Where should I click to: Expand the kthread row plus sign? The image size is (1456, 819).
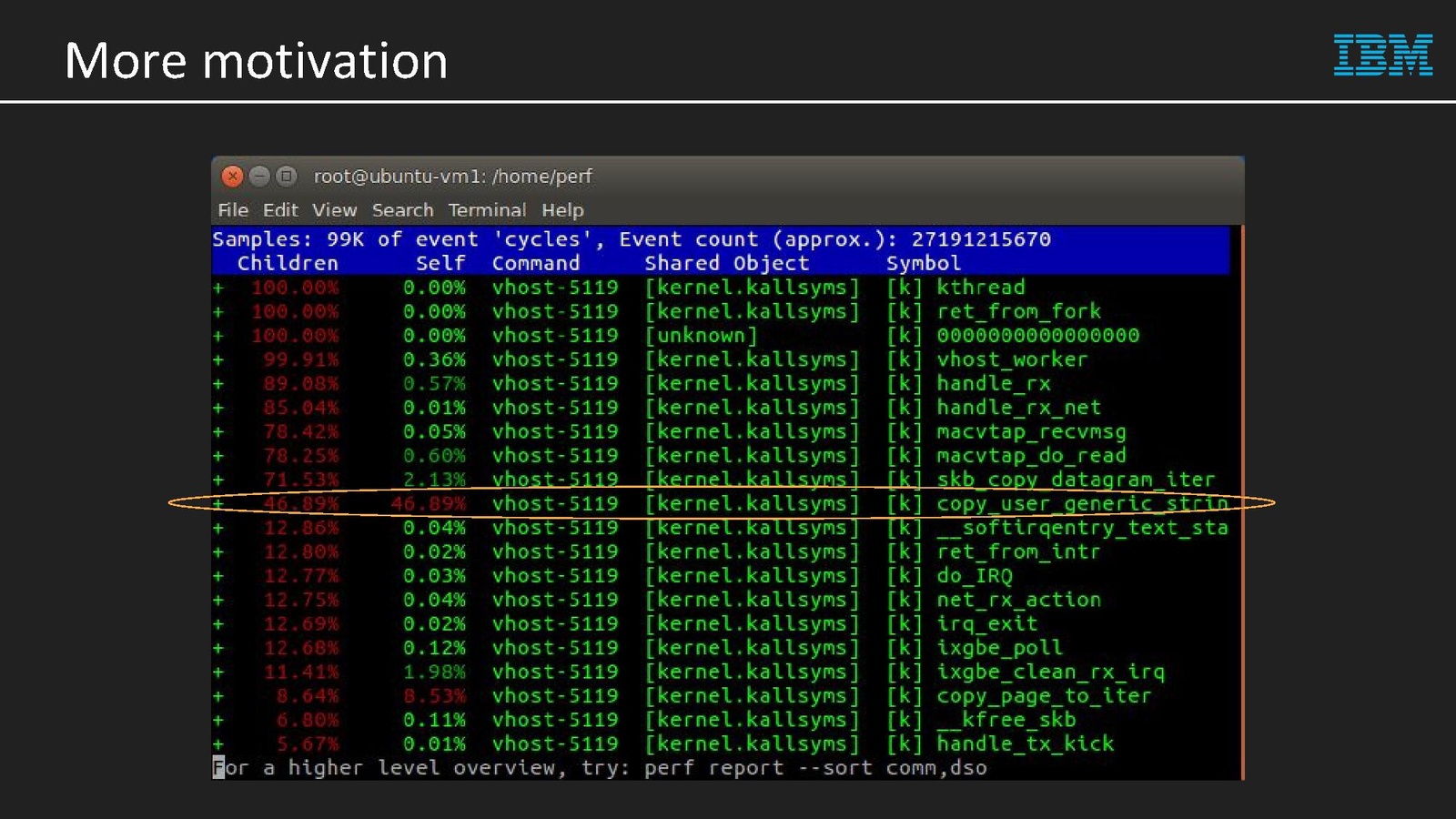[218, 288]
